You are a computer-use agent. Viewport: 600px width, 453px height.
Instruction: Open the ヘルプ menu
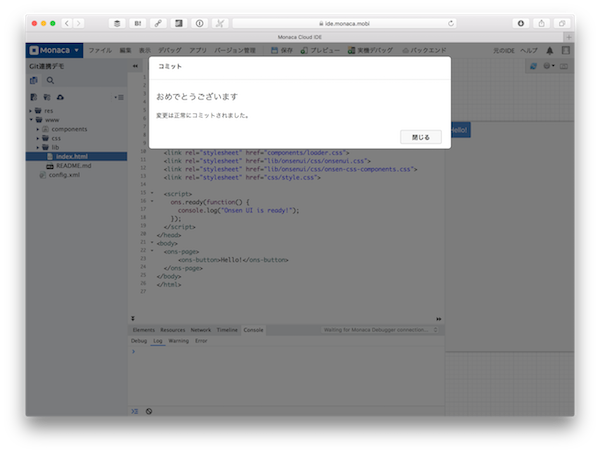(x=529, y=50)
